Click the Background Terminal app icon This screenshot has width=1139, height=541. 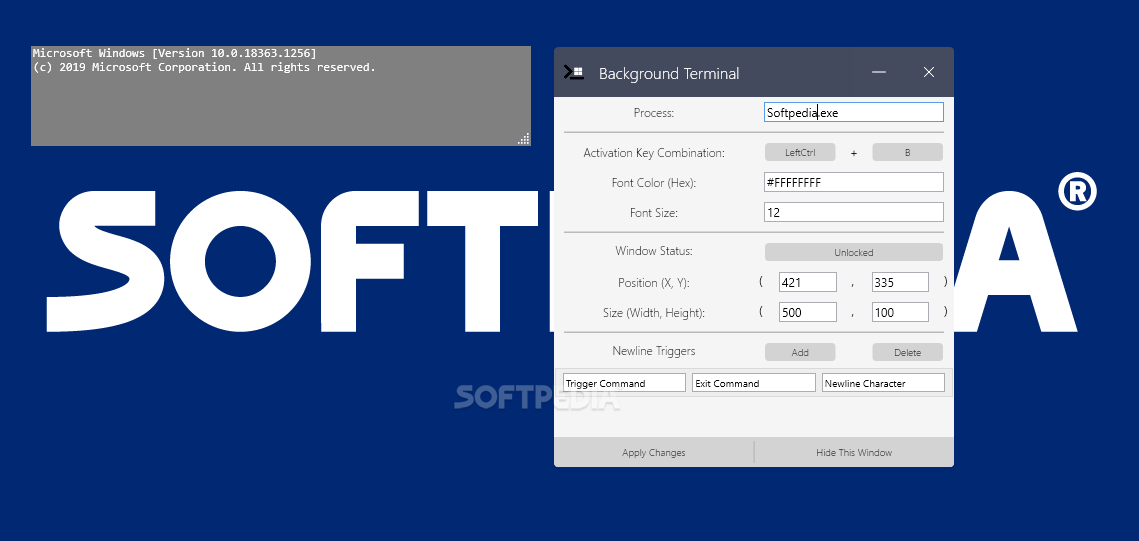coord(574,73)
